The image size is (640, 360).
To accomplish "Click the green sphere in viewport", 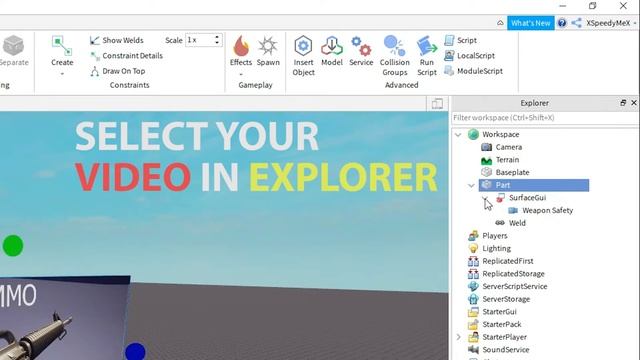I will 13,246.
